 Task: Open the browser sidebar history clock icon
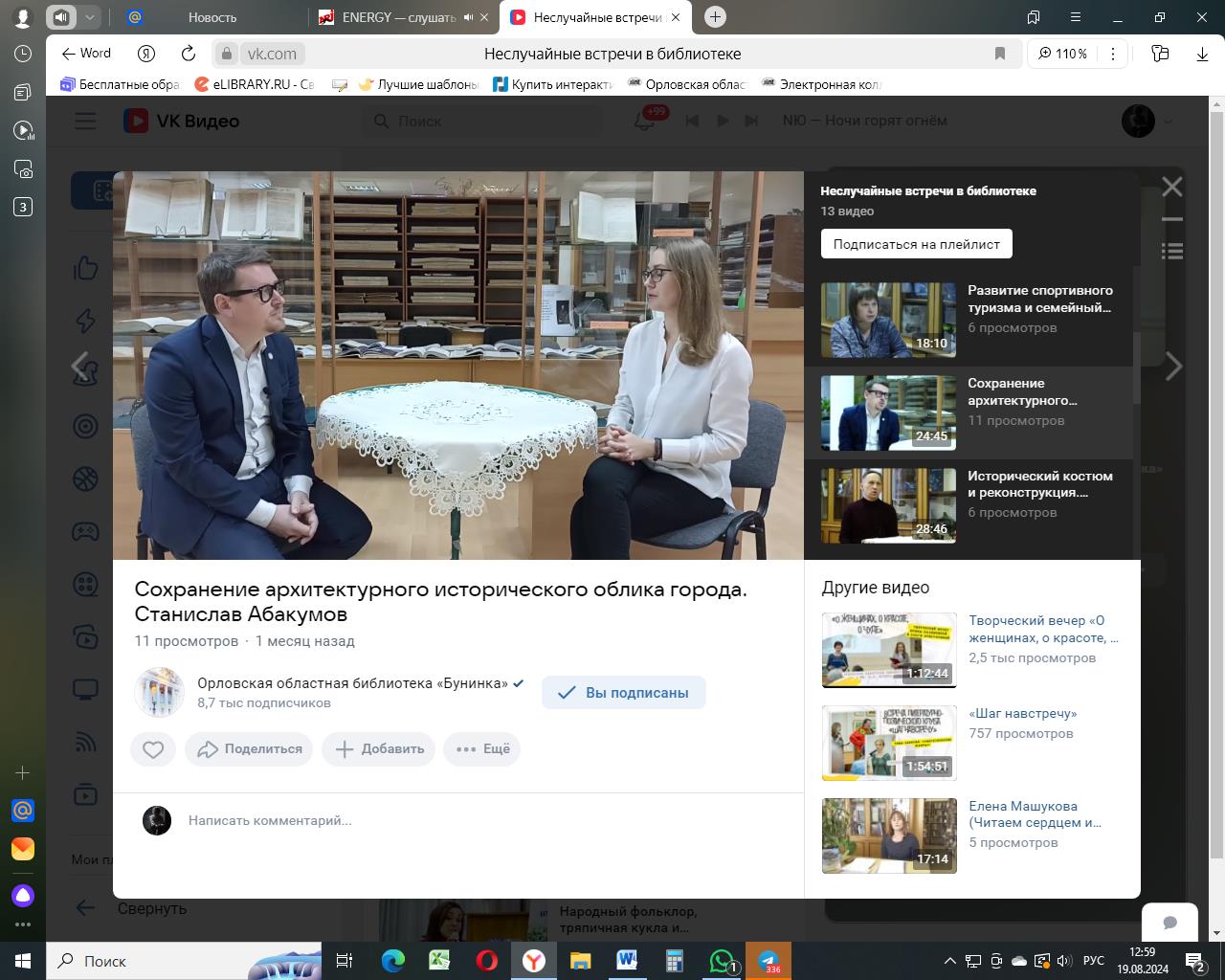[x=23, y=55]
